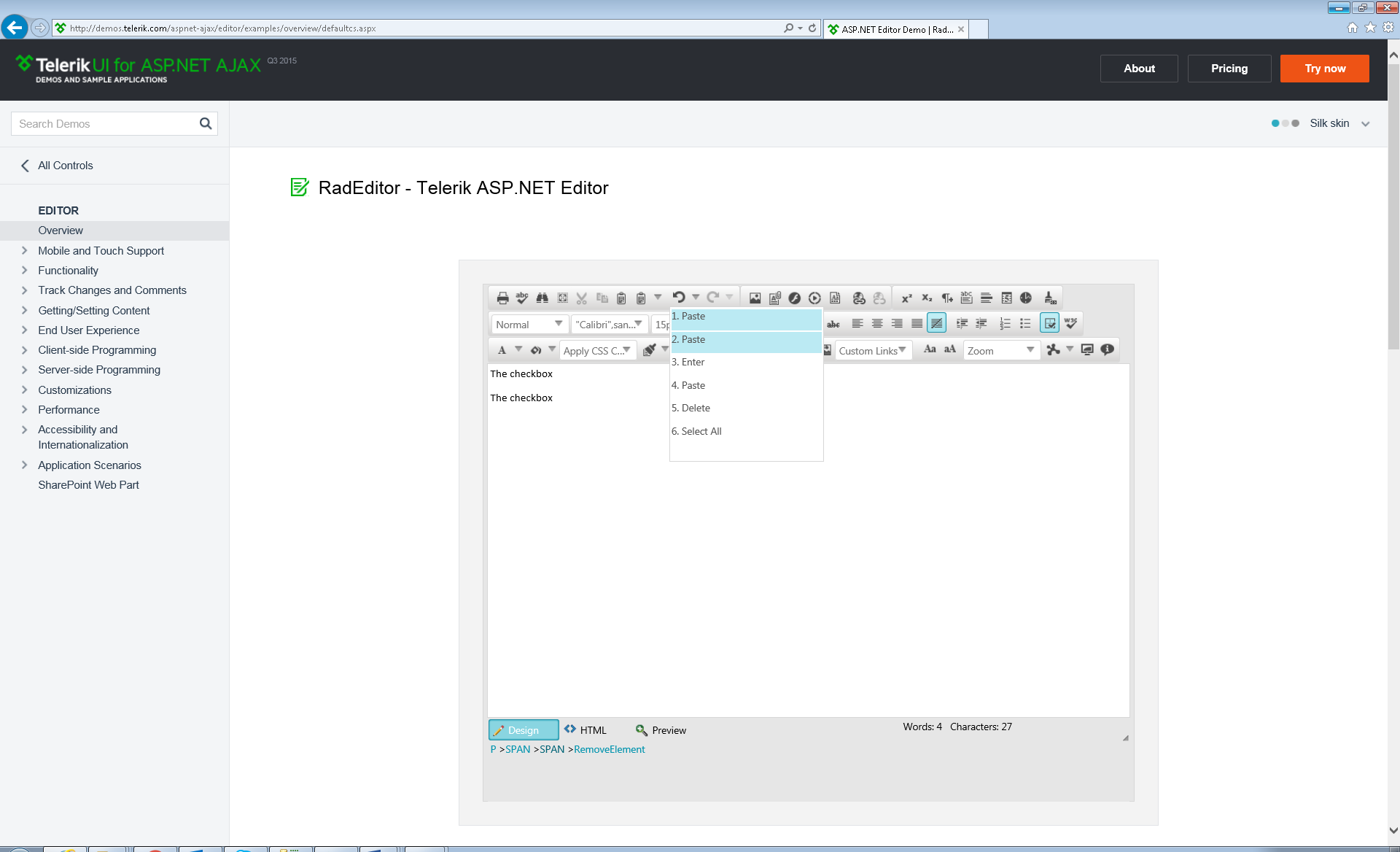The width and height of the screenshot is (1400, 852).
Task: Toggle the highlighted track changes button
Action: (1049, 323)
